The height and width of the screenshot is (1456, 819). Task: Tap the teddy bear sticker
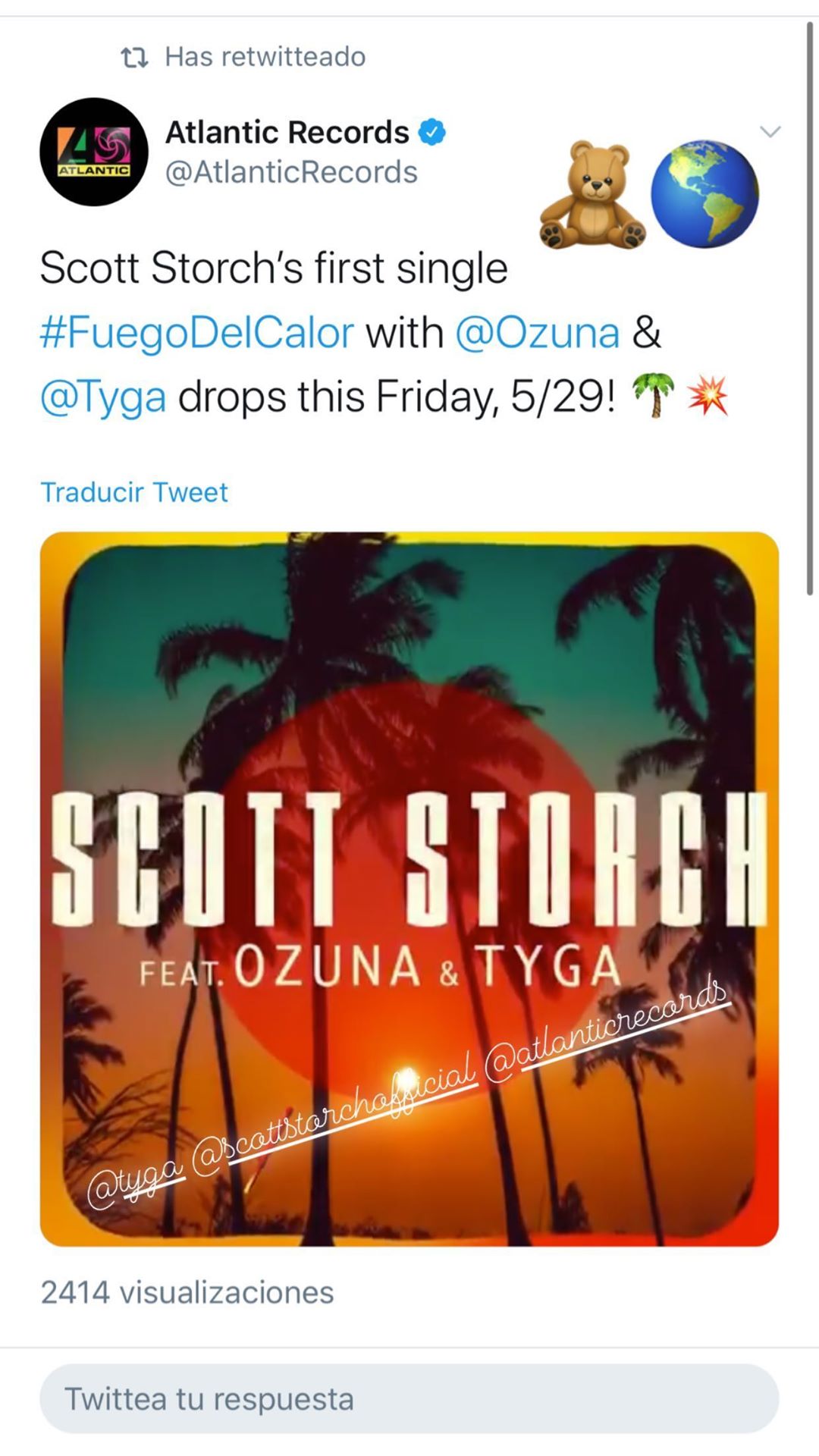[x=591, y=195]
